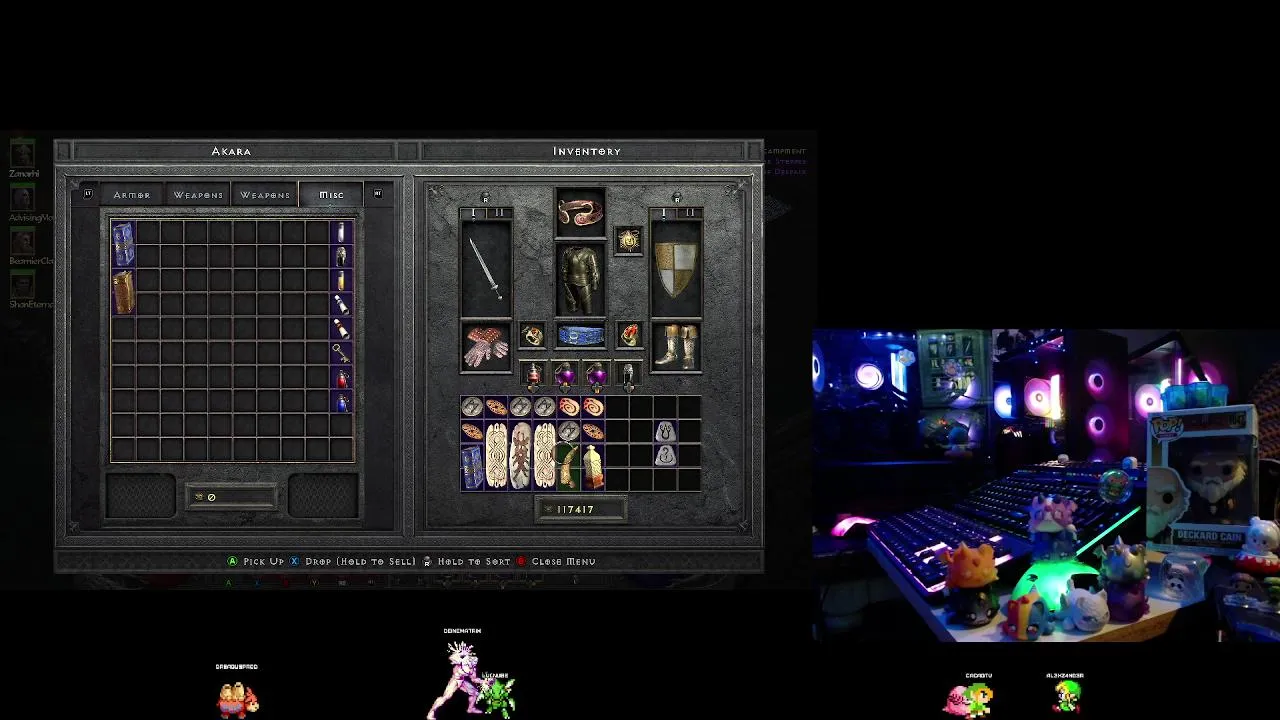The width and height of the screenshot is (1280, 720).
Task: Select the ring slot beside the gloves
Action: (x=532, y=336)
